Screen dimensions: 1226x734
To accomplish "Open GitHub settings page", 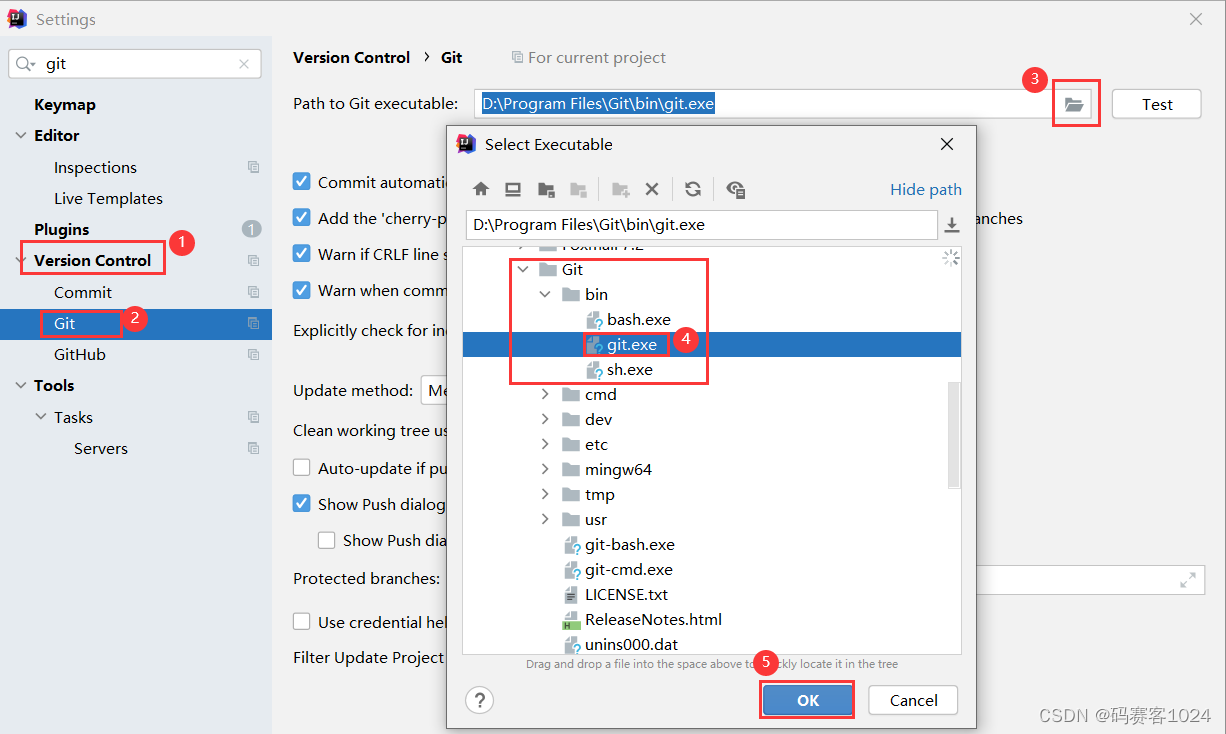I will 80,354.
